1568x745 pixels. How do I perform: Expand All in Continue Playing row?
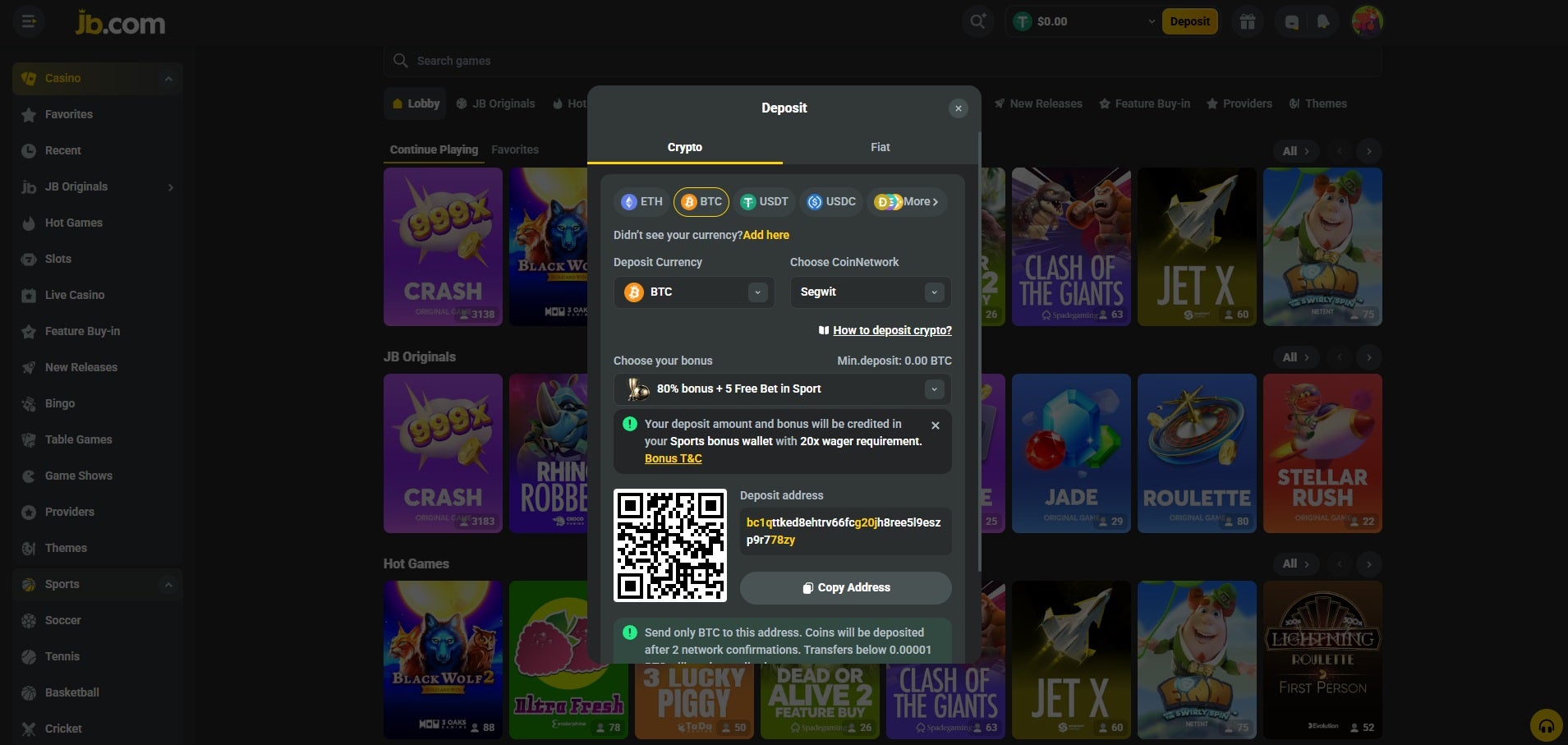[x=1295, y=151]
